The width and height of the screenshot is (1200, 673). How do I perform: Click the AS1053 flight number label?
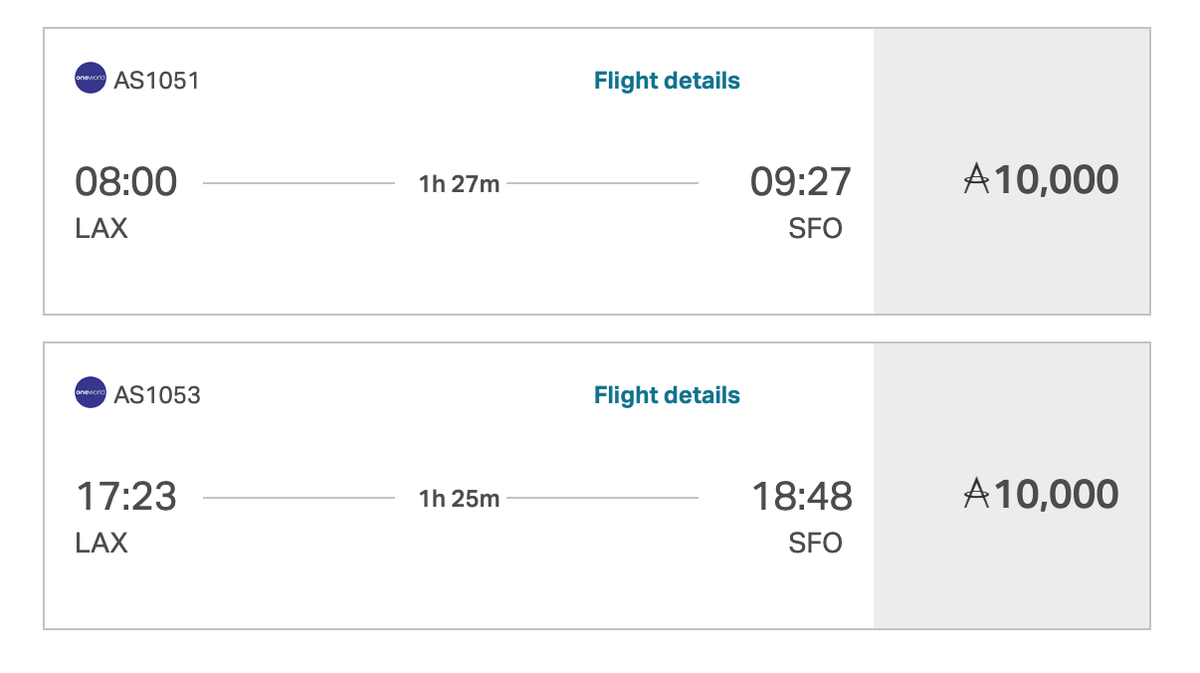(155, 394)
